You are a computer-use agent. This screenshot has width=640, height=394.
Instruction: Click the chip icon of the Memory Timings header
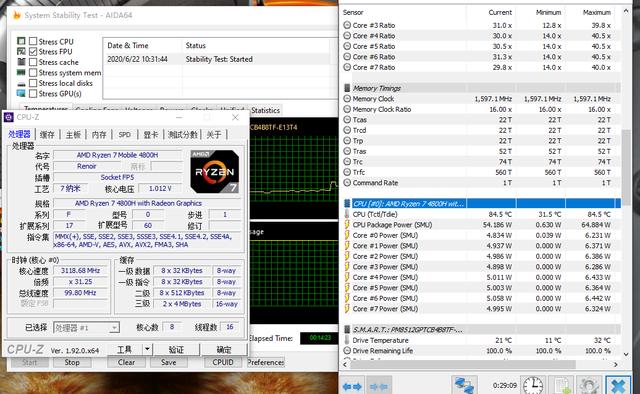coord(347,88)
